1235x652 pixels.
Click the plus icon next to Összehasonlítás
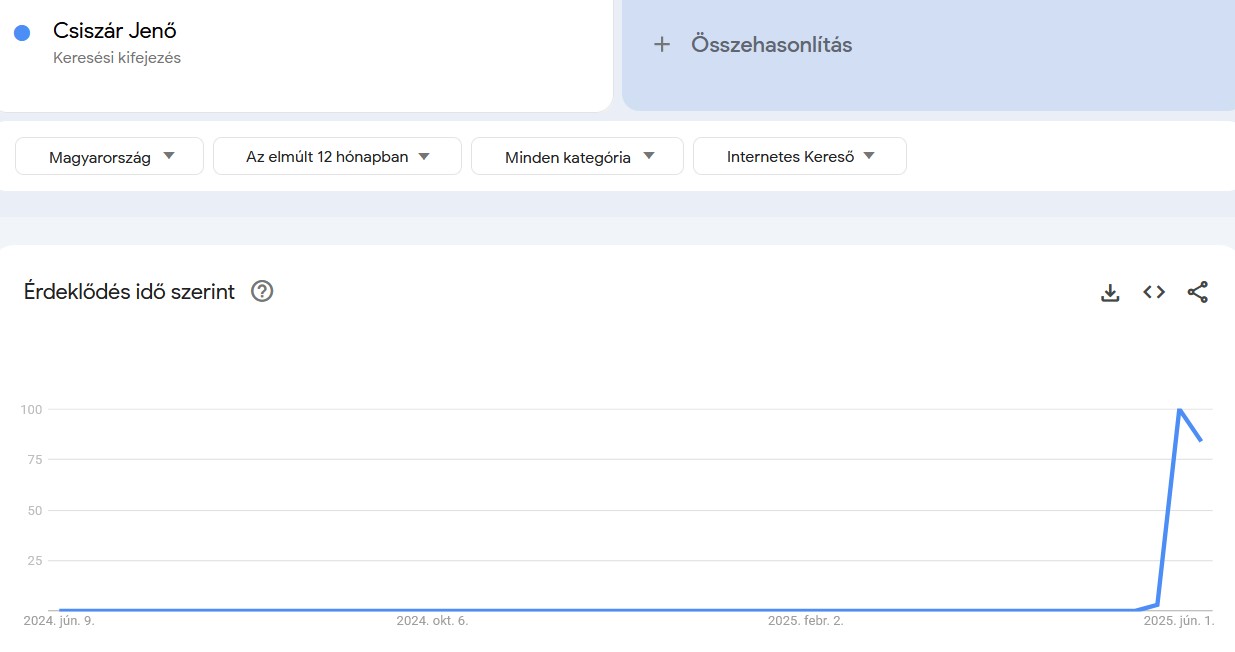(x=662, y=44)
